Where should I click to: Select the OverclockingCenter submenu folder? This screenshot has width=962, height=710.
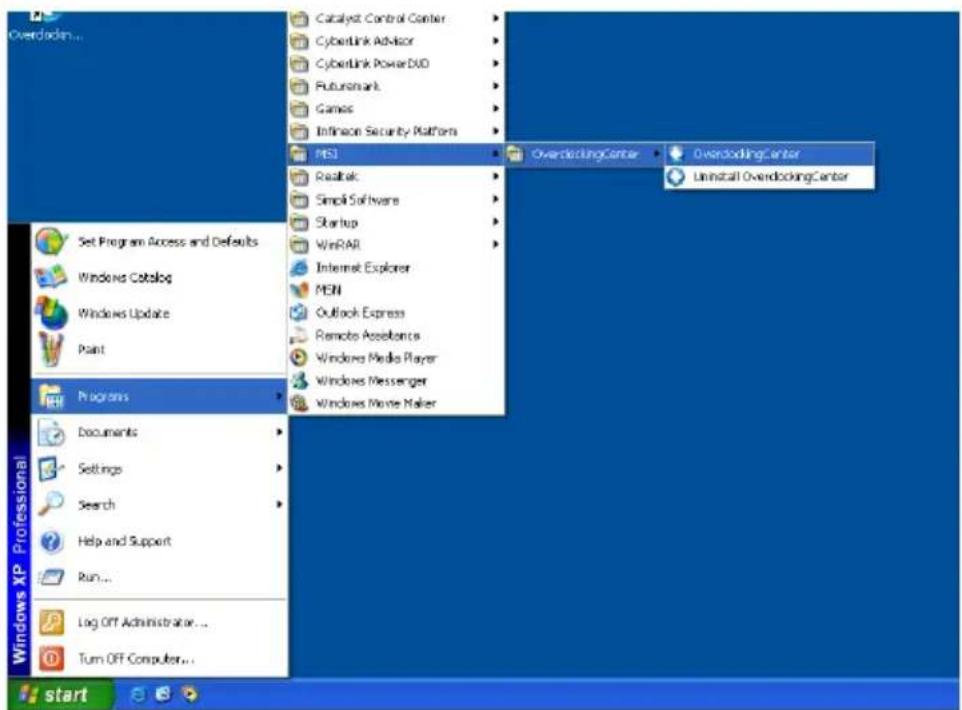584,154
